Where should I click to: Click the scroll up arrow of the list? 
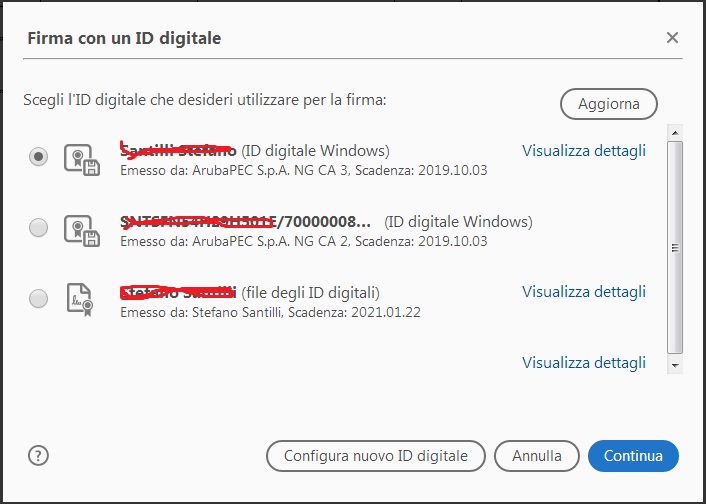[674, 132]
